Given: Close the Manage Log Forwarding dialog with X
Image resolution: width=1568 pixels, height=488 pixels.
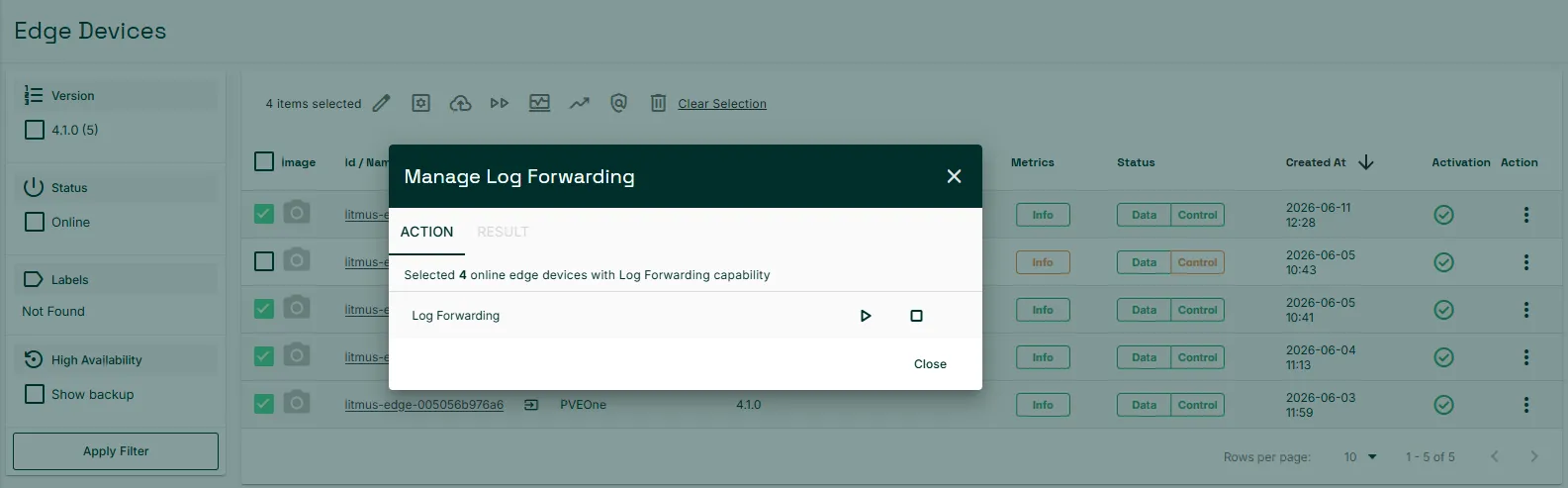Looking at the screenshot, I should (x=954, y=176).
